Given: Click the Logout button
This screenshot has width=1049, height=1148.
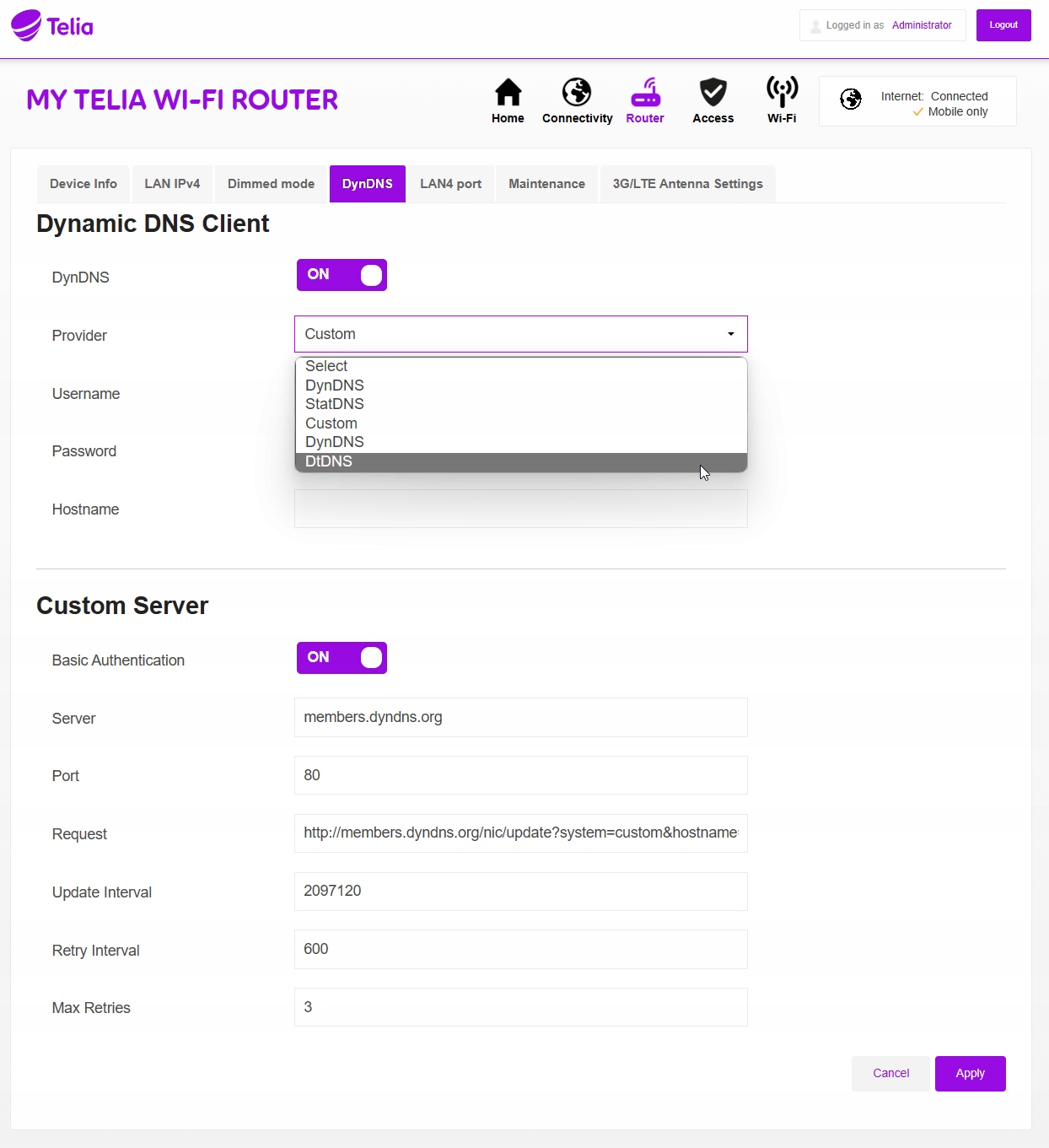Looking at the screenshot, I should pyautogui.click(x=1003, y=25).
